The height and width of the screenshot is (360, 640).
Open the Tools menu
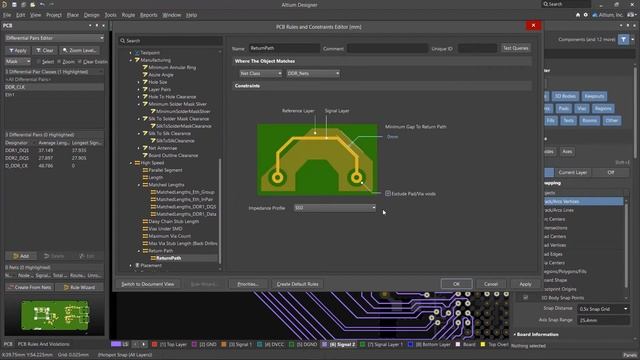(111, 15)
